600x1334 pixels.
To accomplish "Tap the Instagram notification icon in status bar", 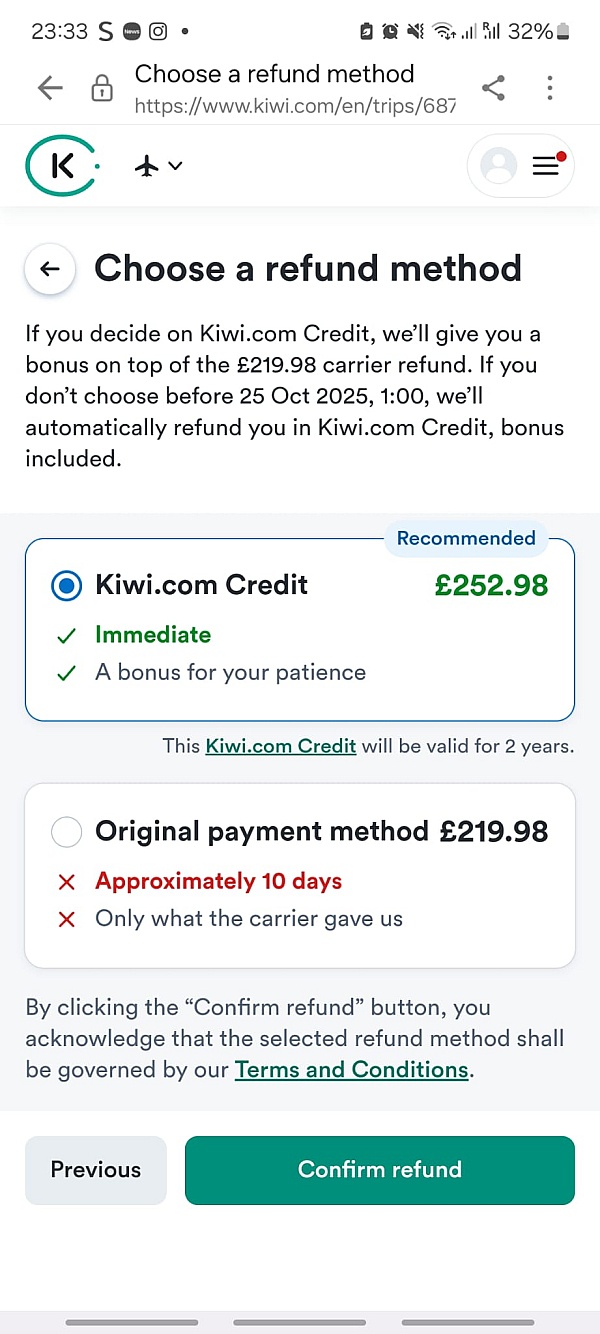I will coord(158,31).
